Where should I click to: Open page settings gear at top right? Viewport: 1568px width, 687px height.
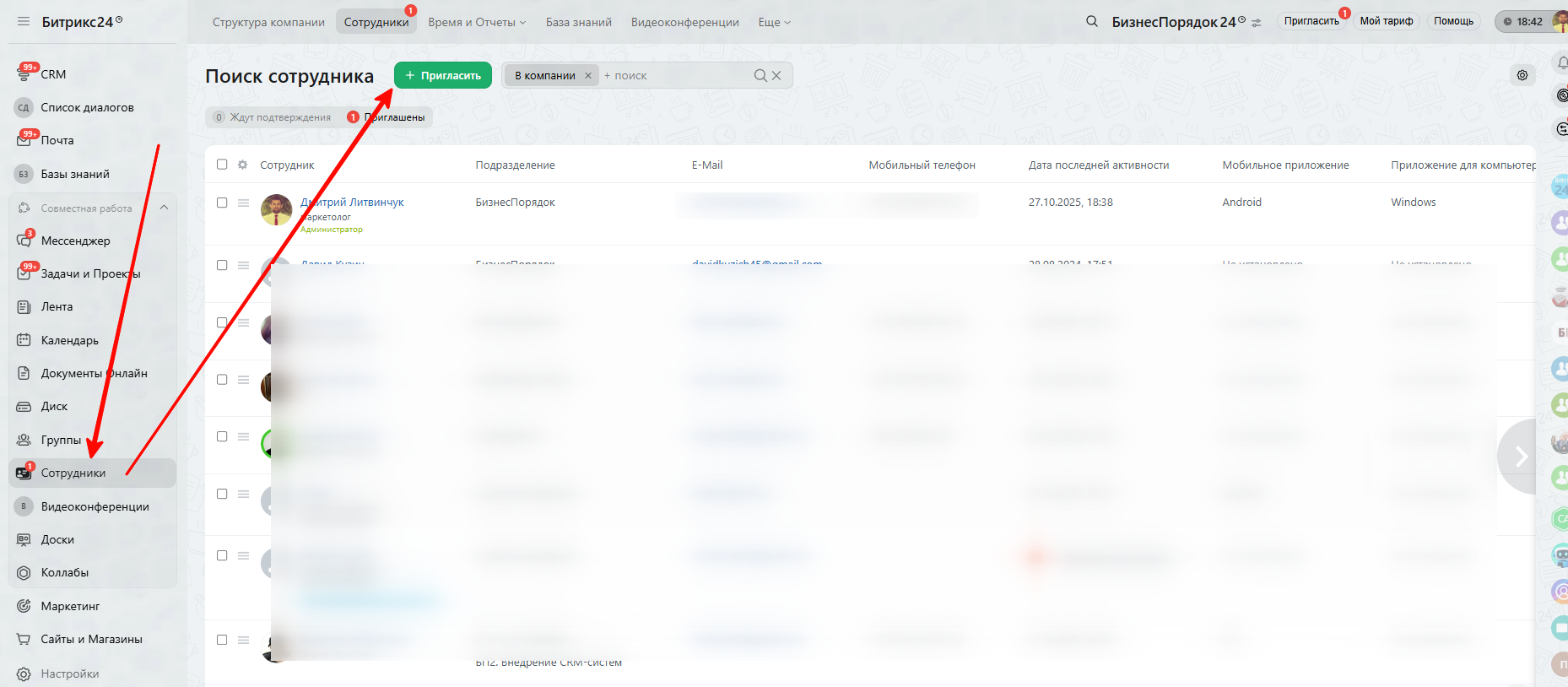point(1522,75)
